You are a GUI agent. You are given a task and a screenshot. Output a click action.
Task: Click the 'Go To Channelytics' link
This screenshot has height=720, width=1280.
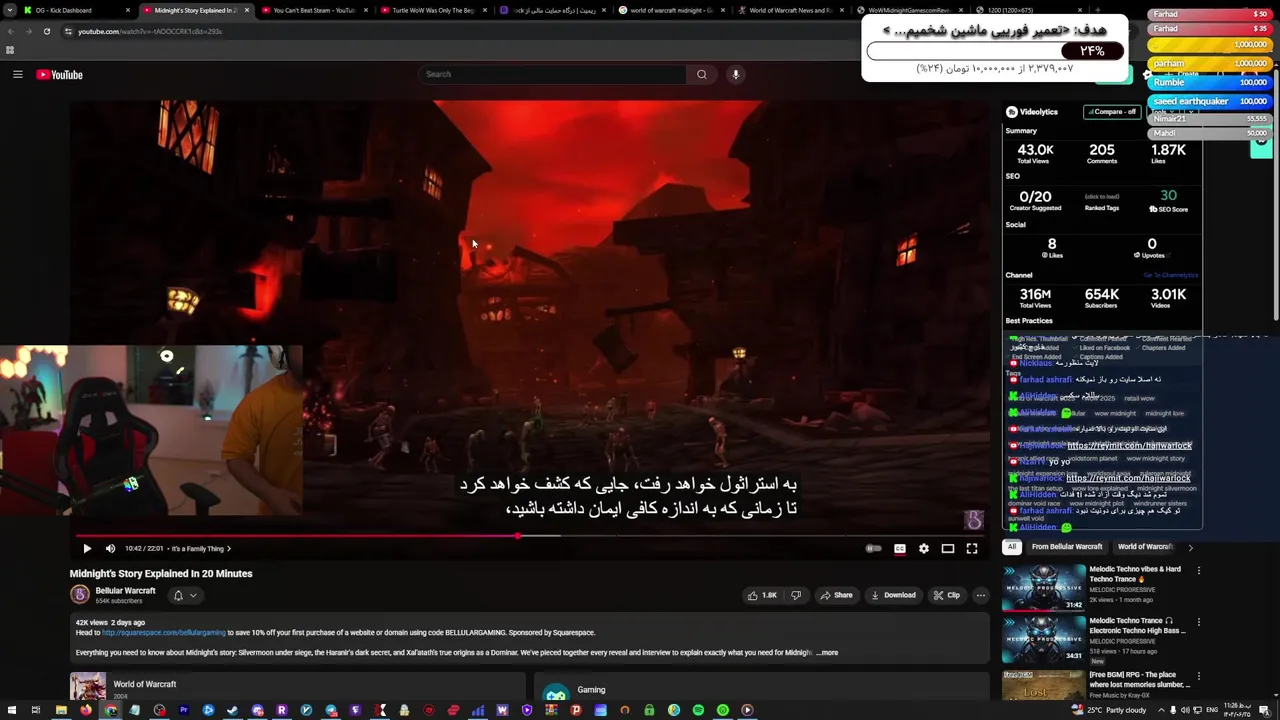coord(1170,275)
